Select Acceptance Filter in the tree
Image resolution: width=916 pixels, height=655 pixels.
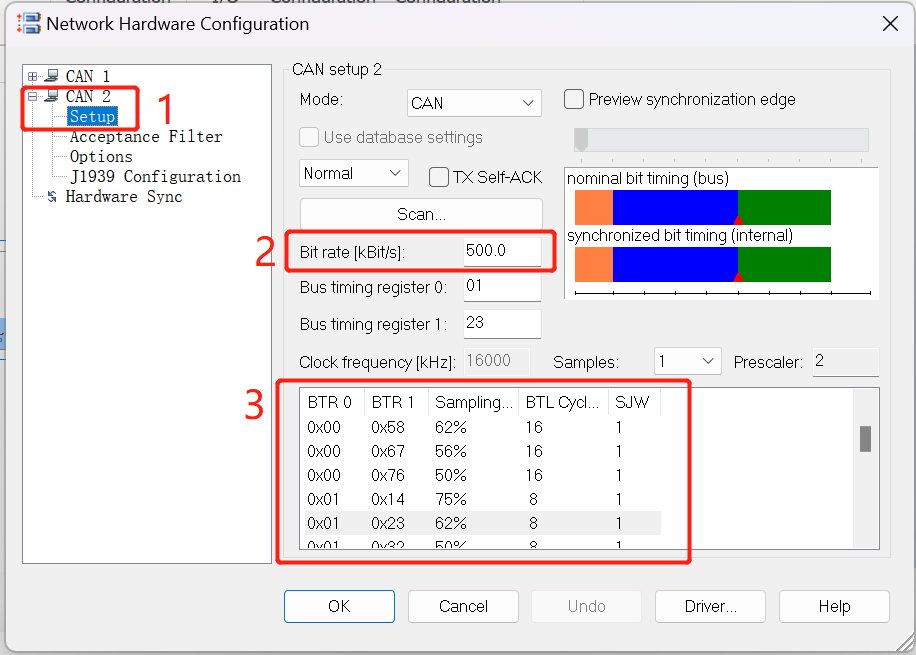click(146, 137)
